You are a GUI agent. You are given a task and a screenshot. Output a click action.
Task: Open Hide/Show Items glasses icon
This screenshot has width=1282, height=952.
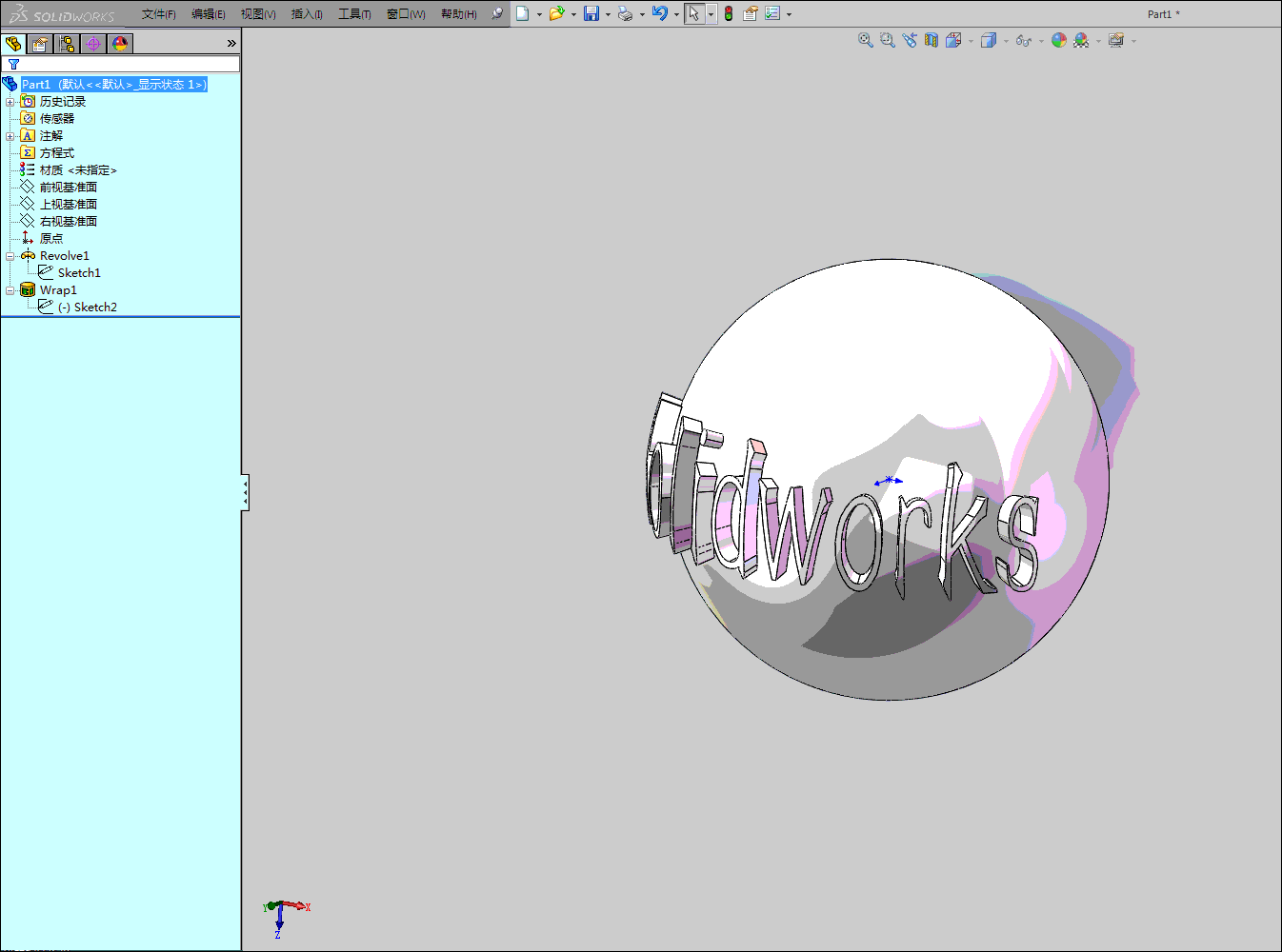(x=1024, y=40)
